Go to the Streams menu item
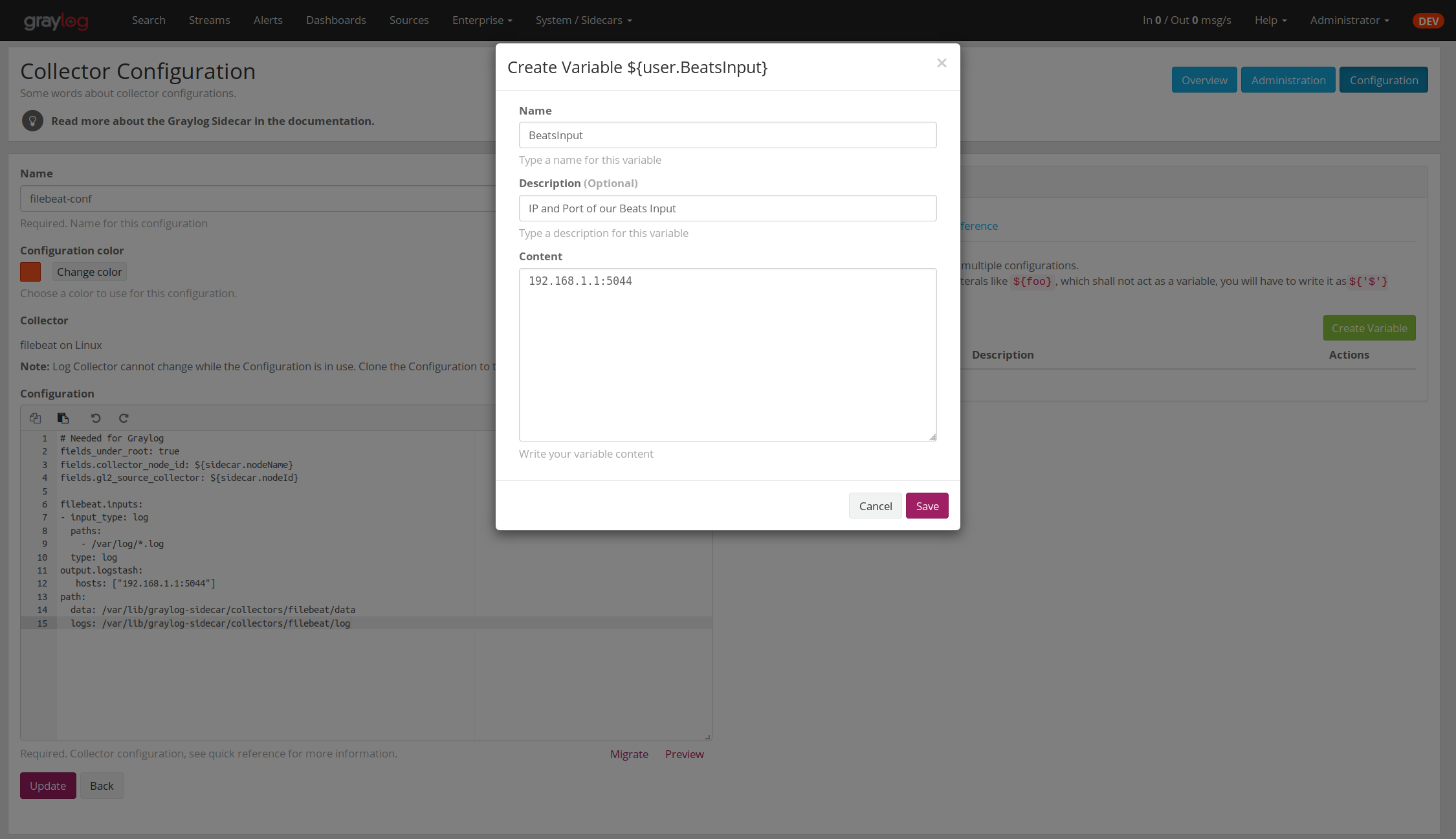Image resolution: width=1456 pixels, height=839 pixels. tap(209, 21)
